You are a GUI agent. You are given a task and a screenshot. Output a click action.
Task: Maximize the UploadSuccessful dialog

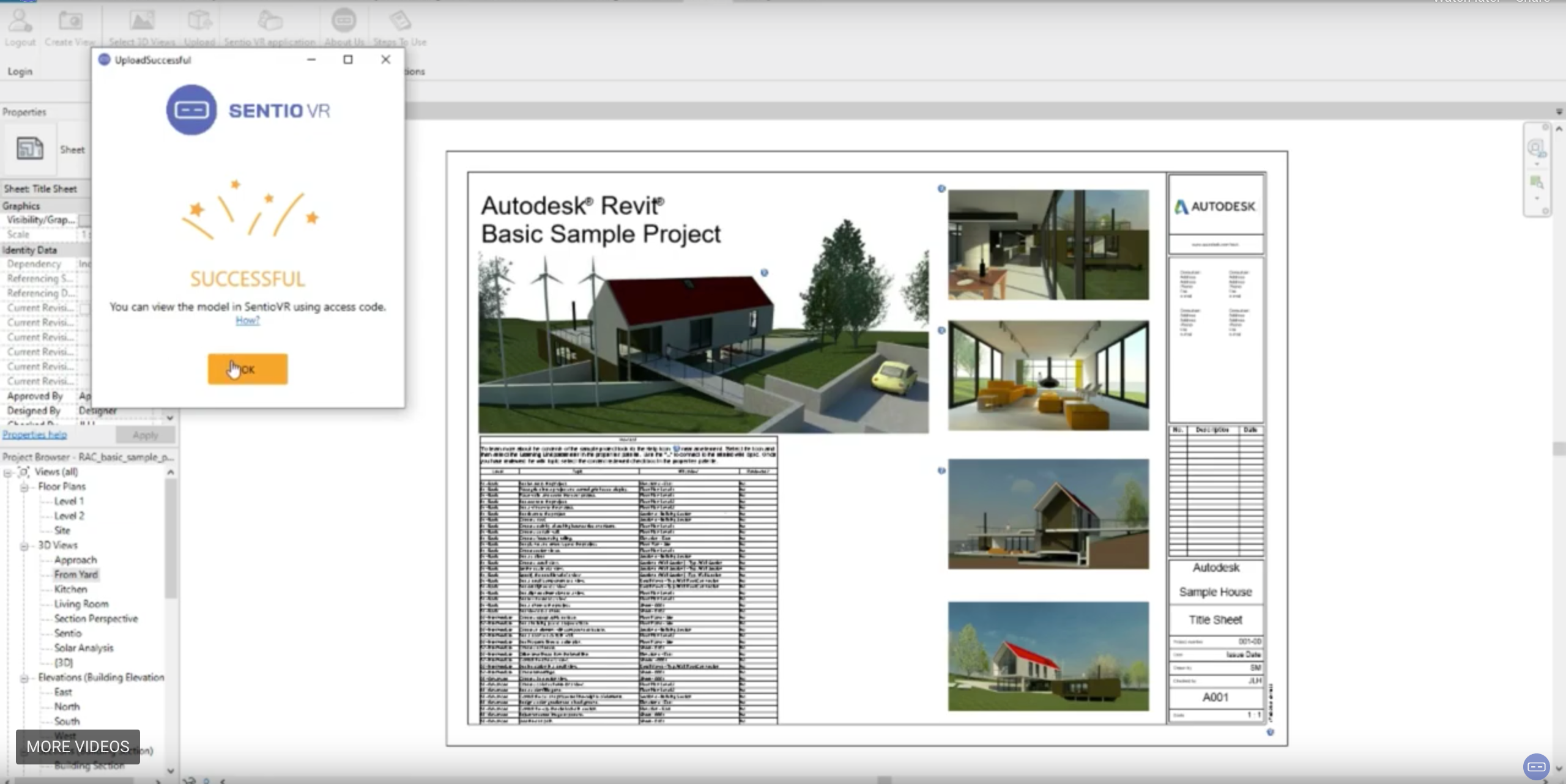tap(348, 59)
